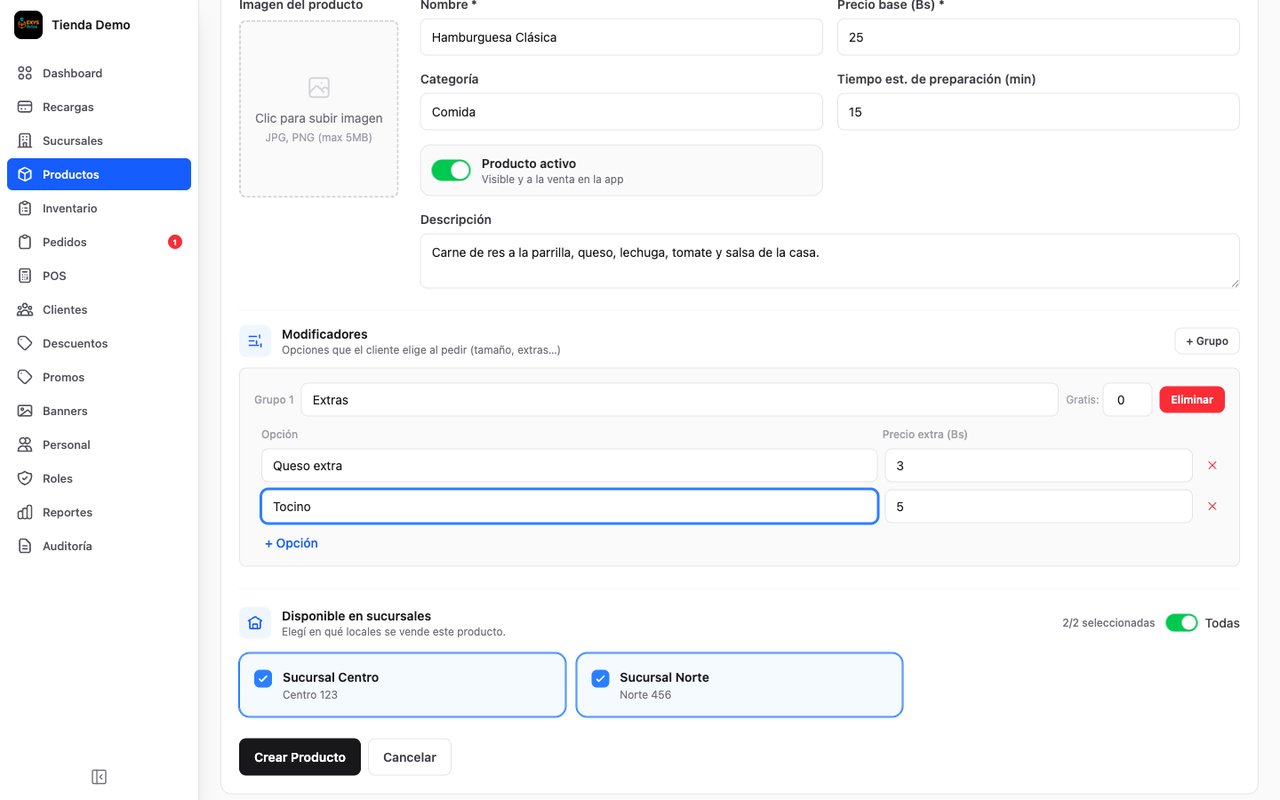Click the Banners image icon
The height and width of the screenshot is (800, 1280).
click(25, 411)
